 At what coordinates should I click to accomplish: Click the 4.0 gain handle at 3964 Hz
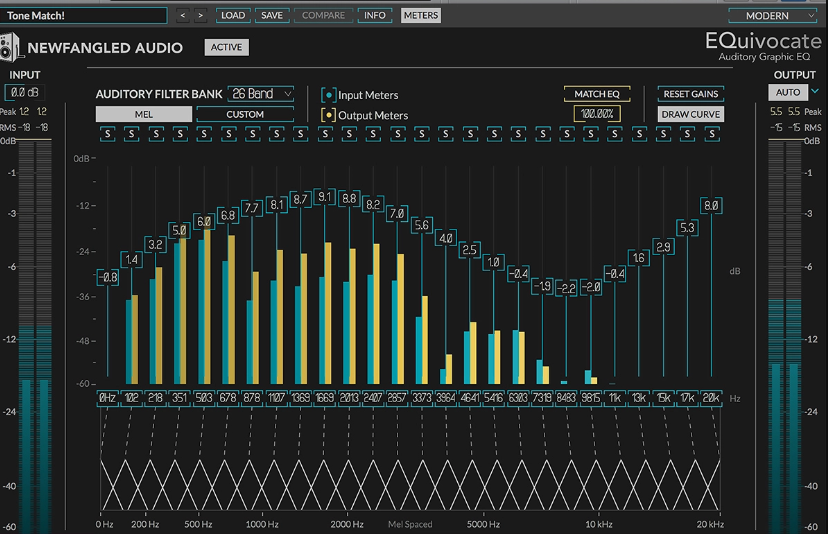(446, 238)
